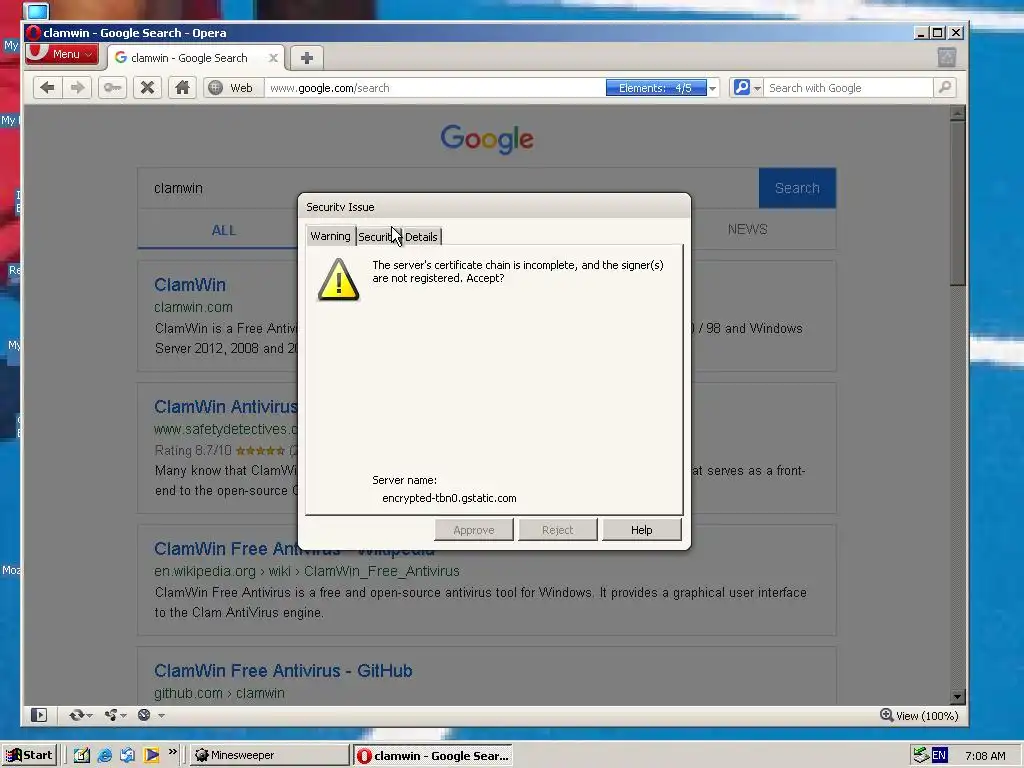Toggle the Opera side panel button

(39, 715)
